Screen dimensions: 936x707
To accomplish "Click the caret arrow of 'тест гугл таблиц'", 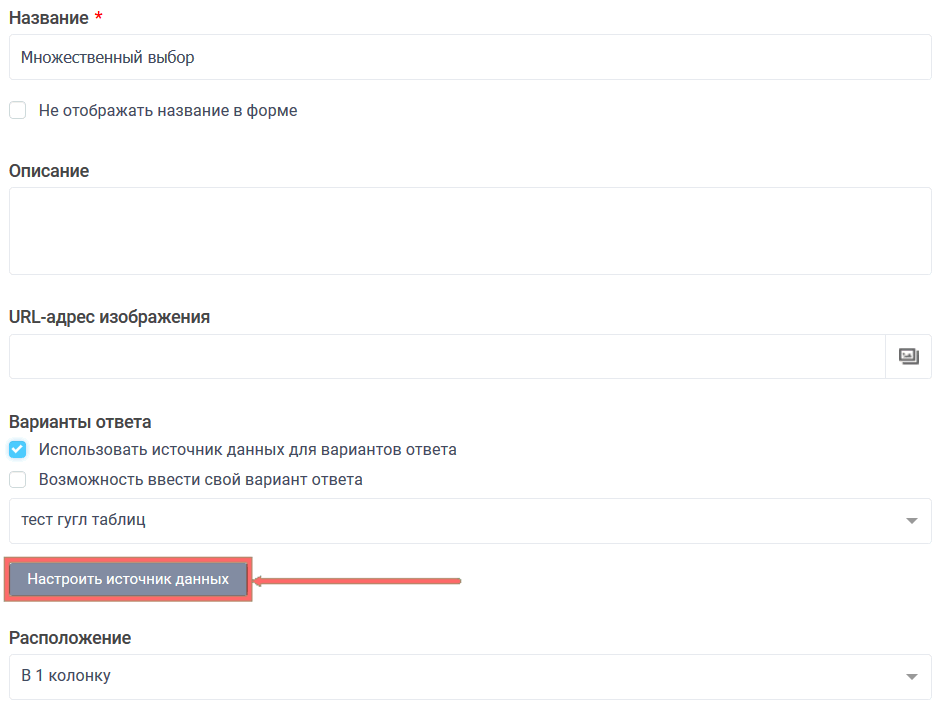I will click(911, 521).
